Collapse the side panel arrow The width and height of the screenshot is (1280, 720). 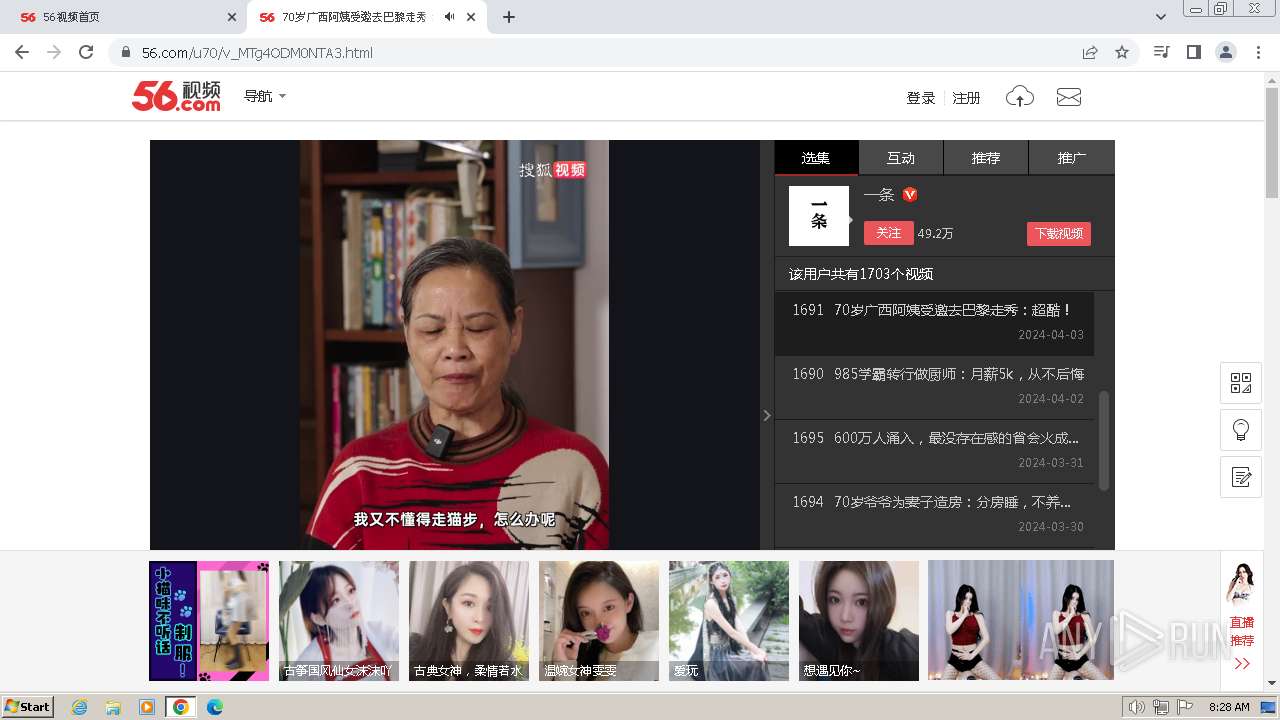pos(767,415)
